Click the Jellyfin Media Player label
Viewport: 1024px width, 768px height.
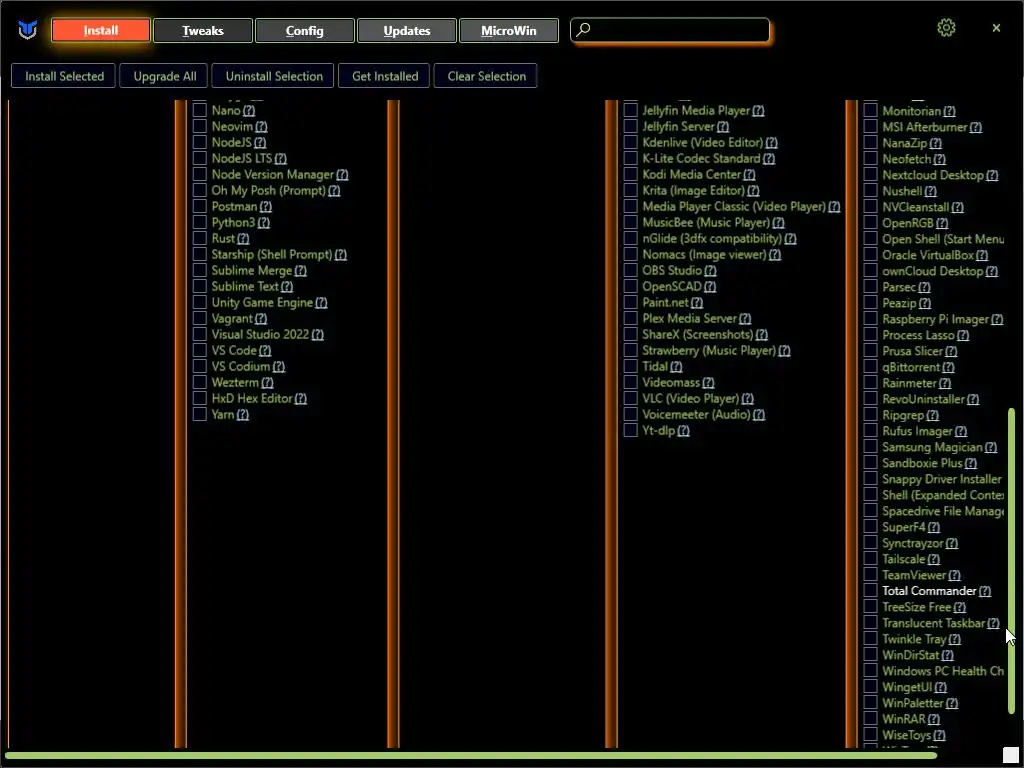696,110
